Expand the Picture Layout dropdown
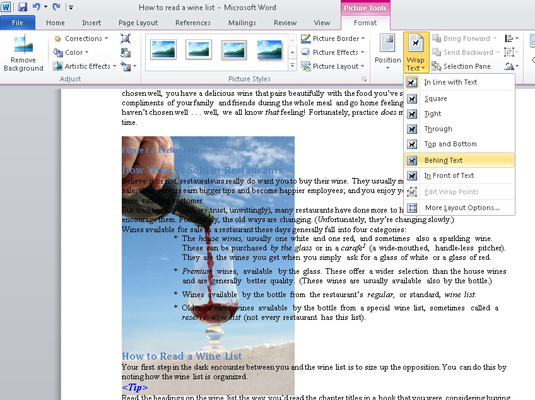This screenshot has height=400, width=535. [x=333, y=66]
